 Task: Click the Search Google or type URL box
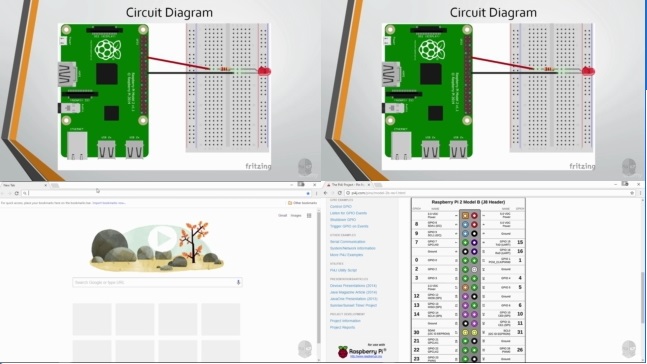point(157,282)
